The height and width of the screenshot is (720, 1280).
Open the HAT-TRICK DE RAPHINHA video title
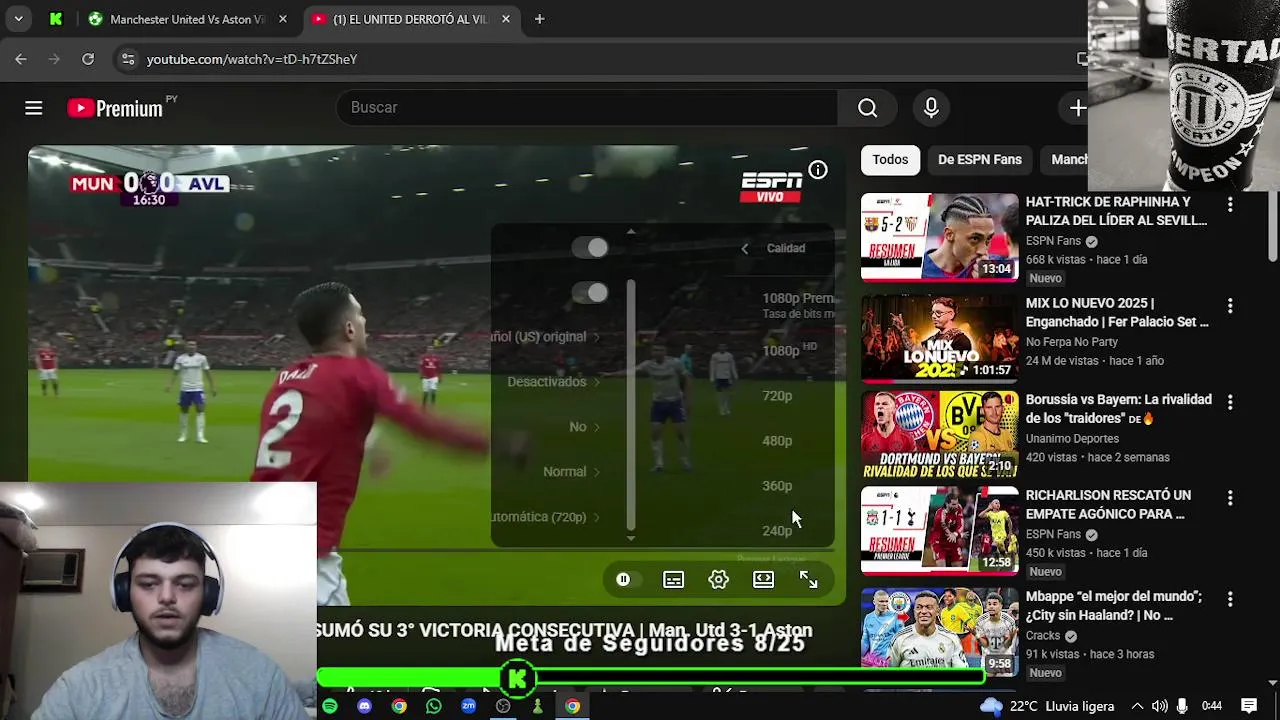(1116, 211)
